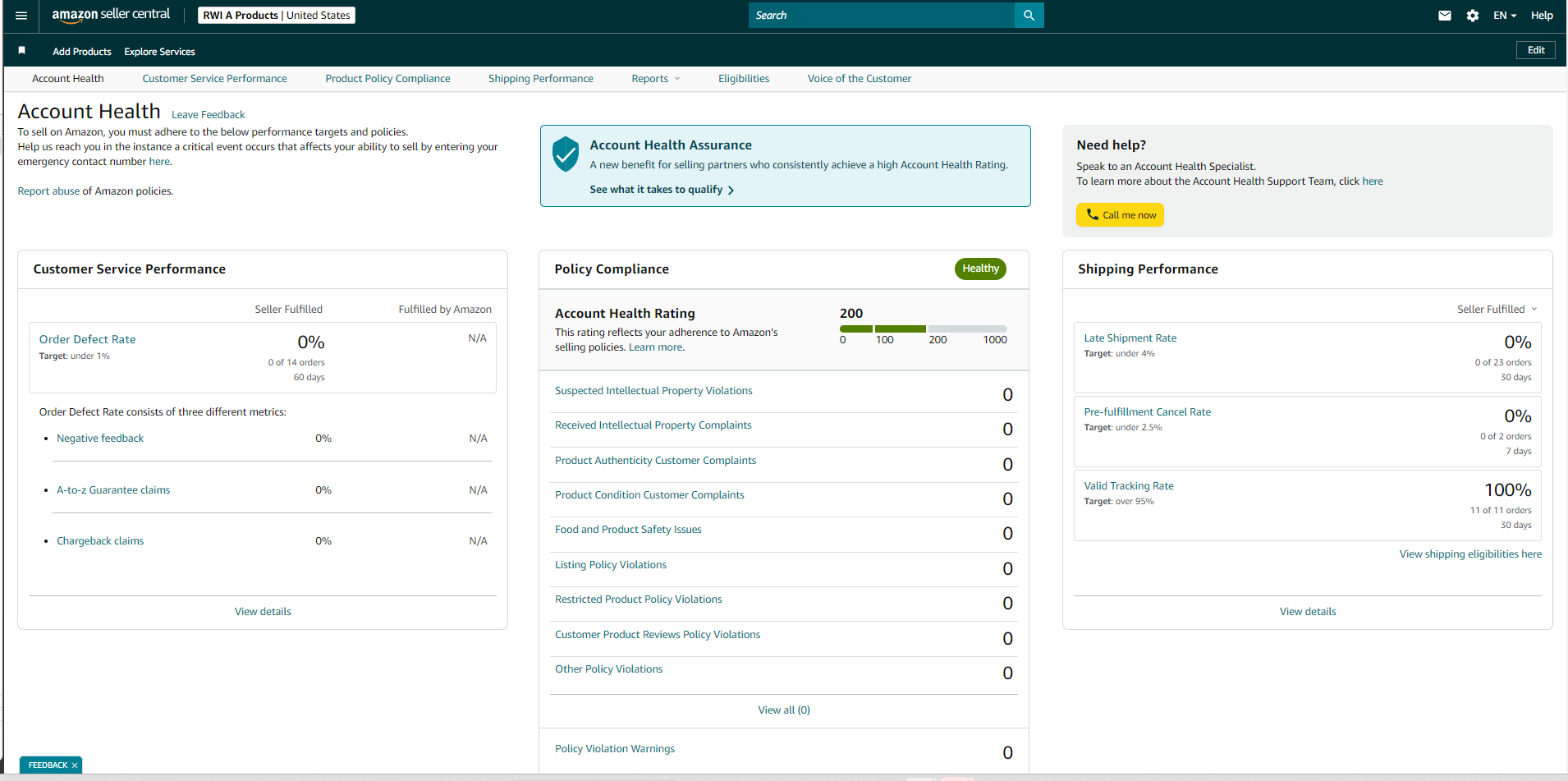Click into the Search input field
This screenshot has height=781, width=1568.
(882, 16)
